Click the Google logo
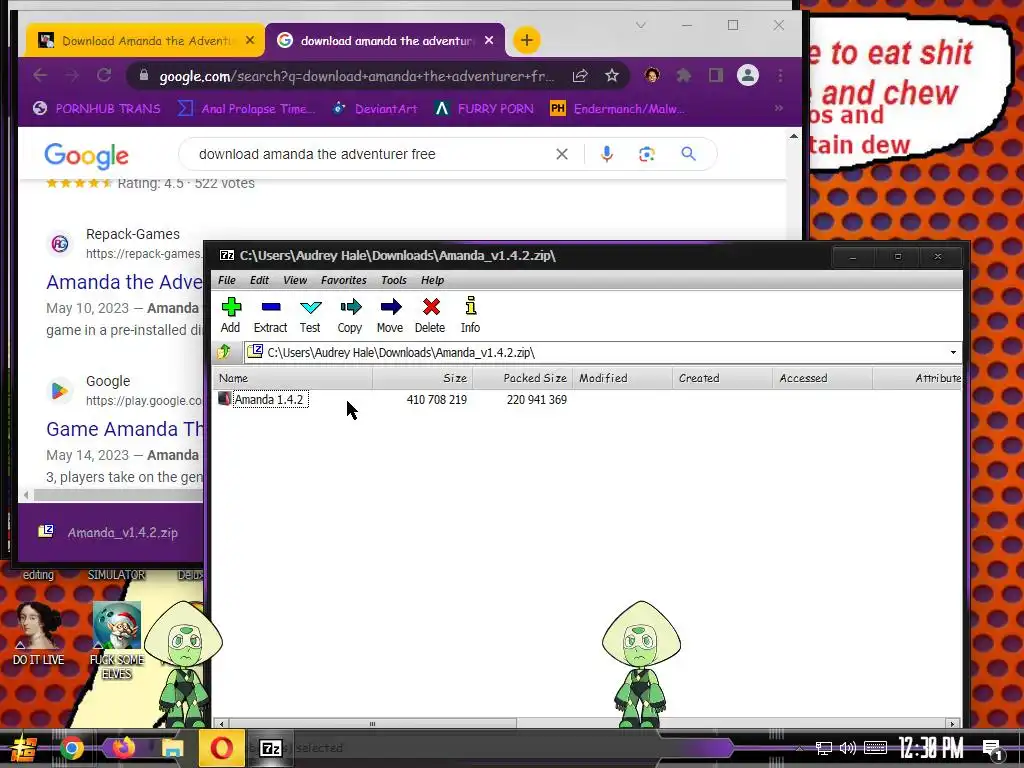Image resolution: width=1024 pixels, height=768 pixels. (86, 155)
